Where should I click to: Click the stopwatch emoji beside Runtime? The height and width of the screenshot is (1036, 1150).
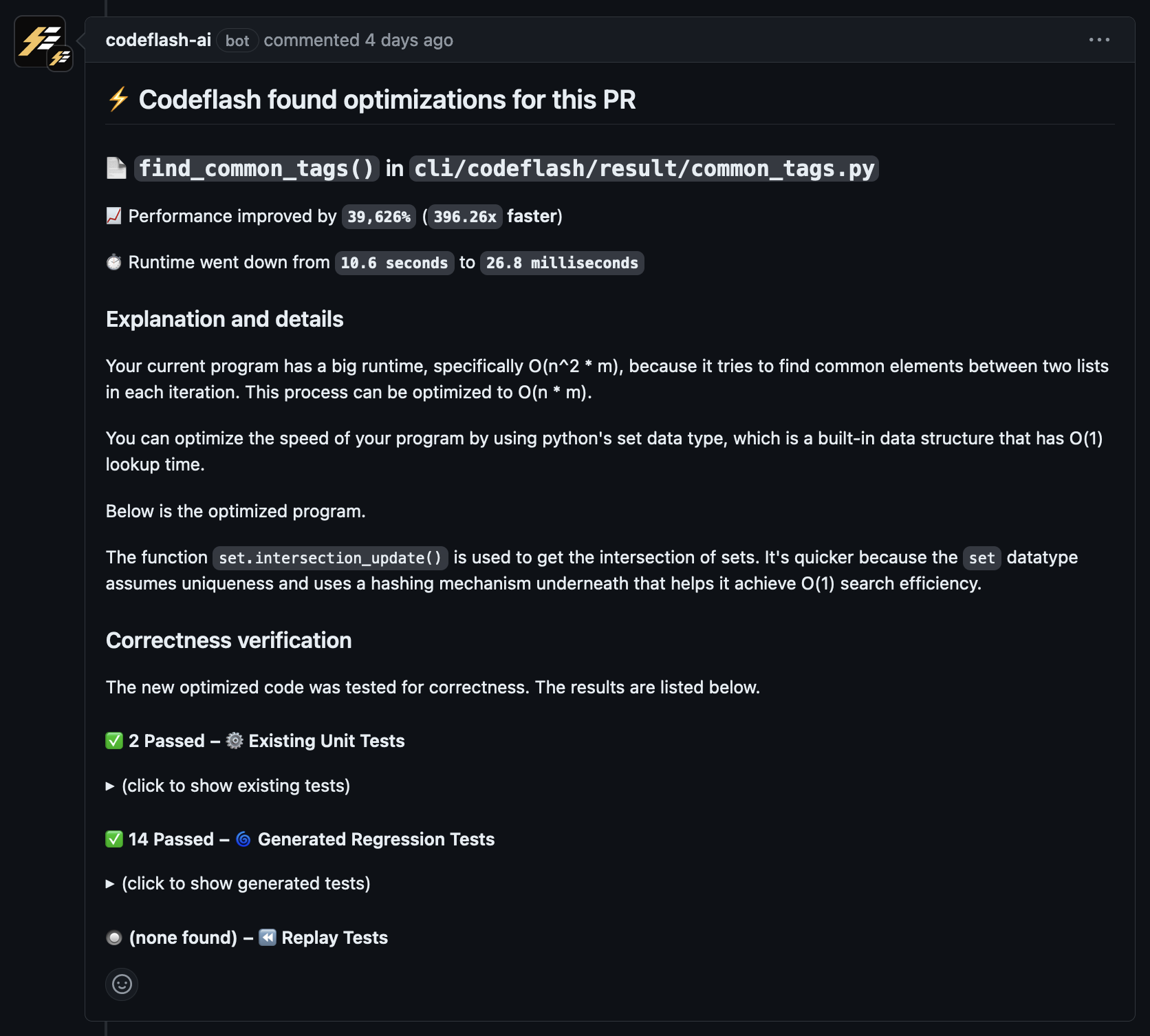coord(114,262)
